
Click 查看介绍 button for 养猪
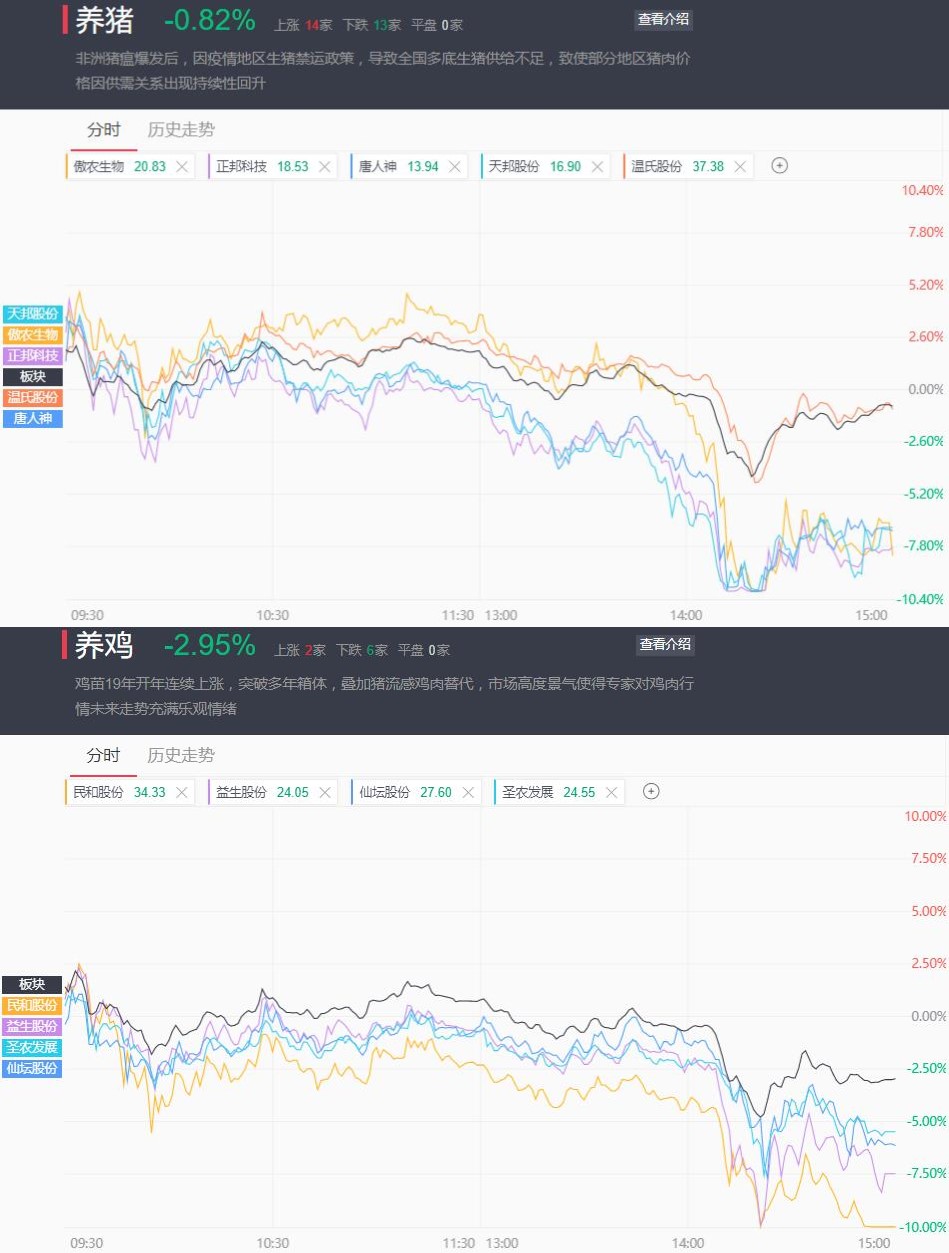pos(663,19)
